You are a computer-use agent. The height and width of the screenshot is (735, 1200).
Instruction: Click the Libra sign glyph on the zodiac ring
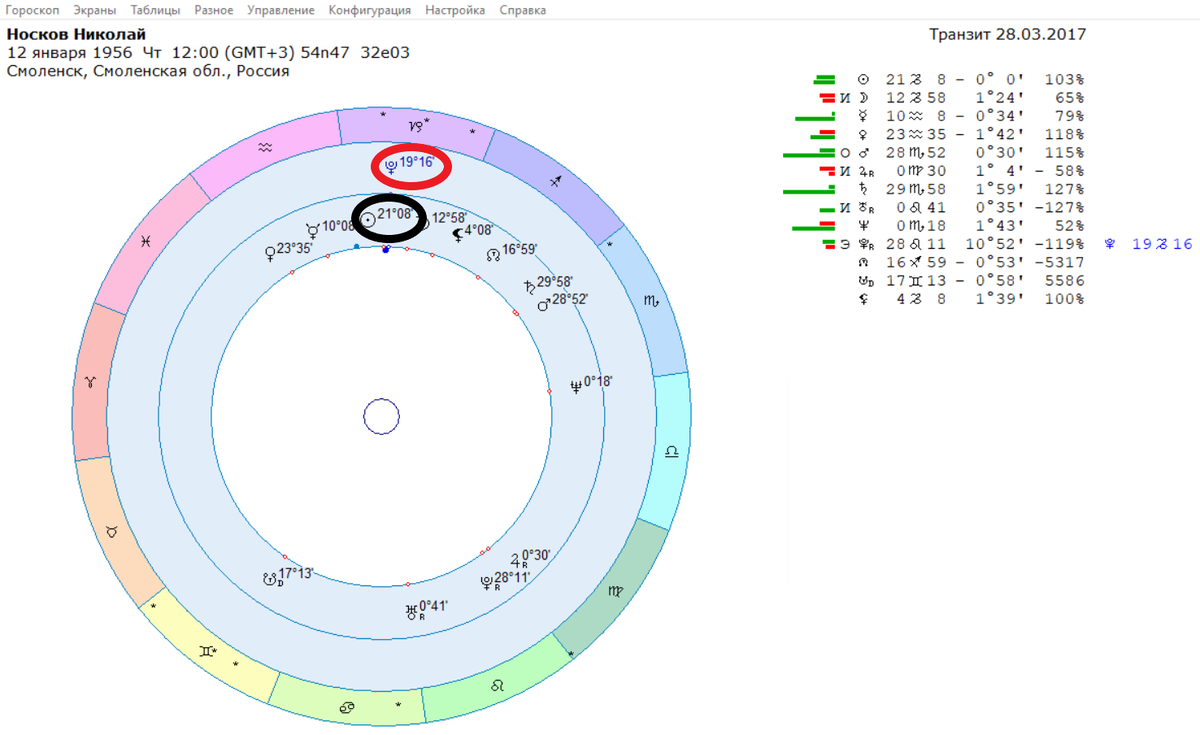coord(671,452)
